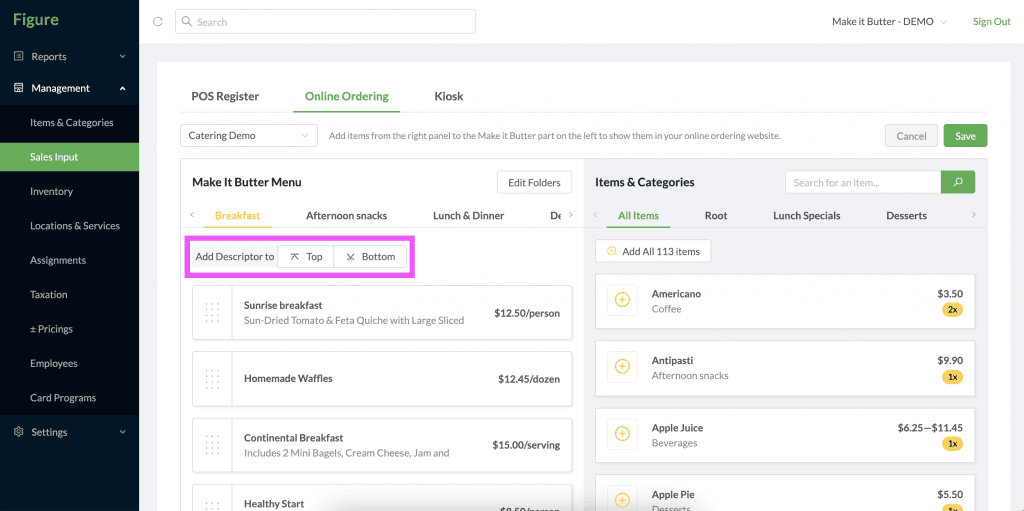Click the green item search magnifier button
1024x511 pixels.
click(957, 182)
